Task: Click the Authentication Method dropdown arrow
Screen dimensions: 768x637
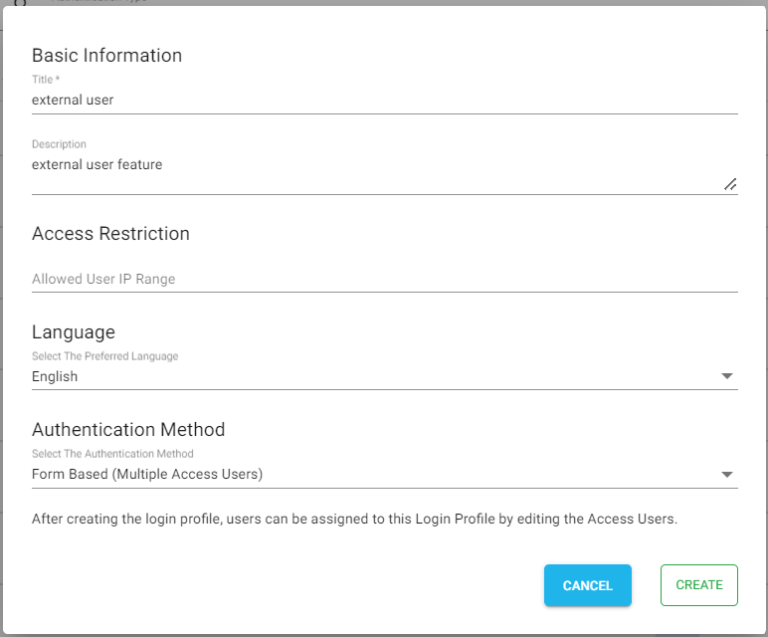Action: pos(727,474)
